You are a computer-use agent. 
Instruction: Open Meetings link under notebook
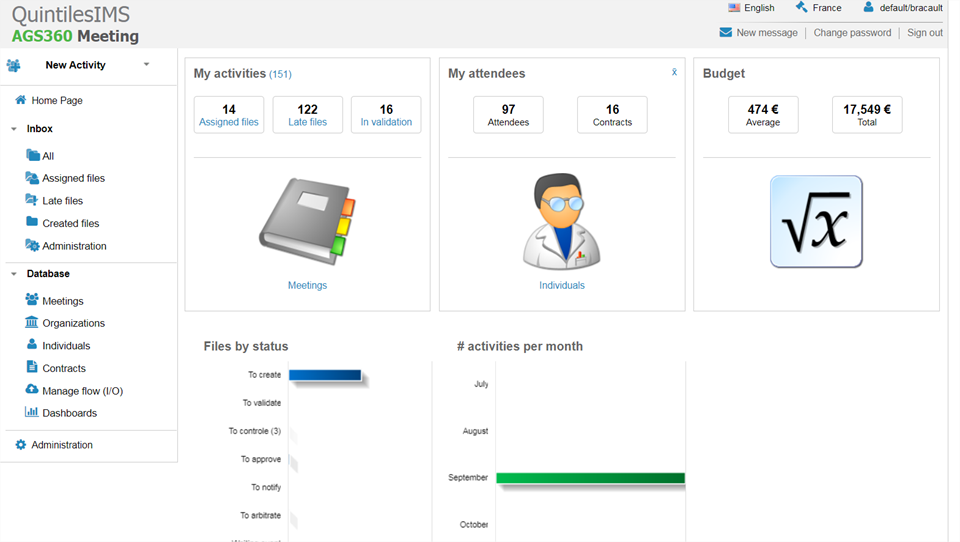(307, 285)
